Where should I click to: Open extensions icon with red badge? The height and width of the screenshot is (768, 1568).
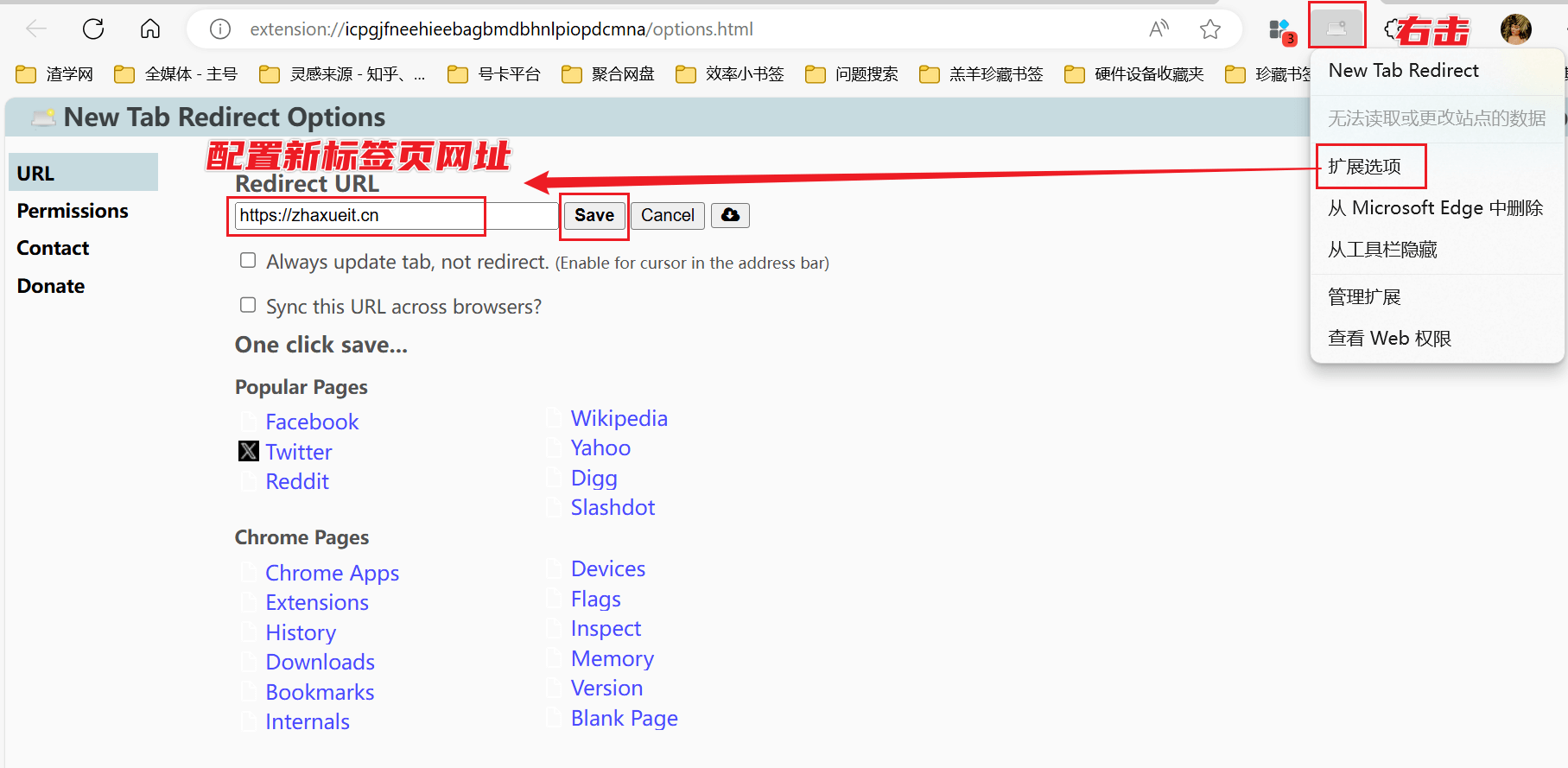tap(1281, 30)
